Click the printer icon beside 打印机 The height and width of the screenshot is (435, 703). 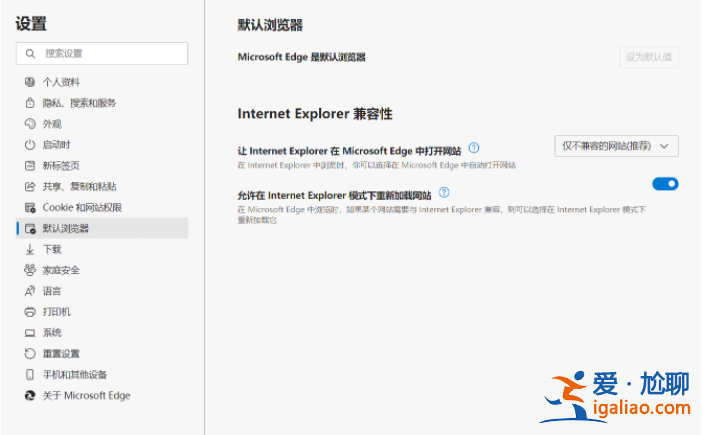[x=30, y=312]
